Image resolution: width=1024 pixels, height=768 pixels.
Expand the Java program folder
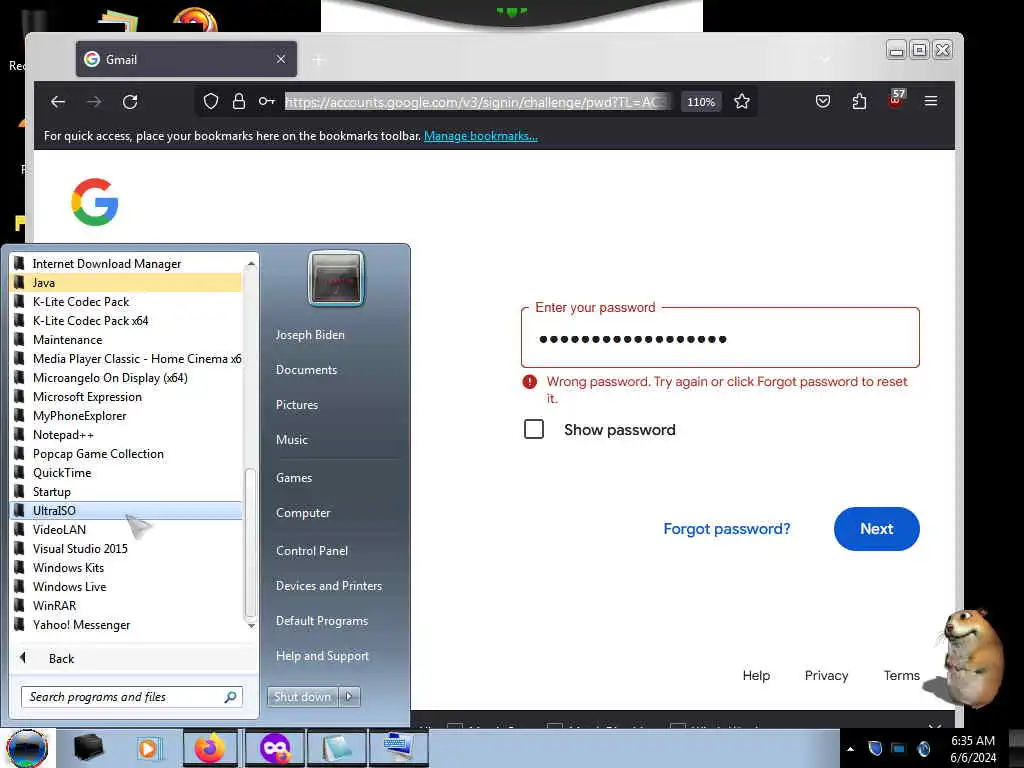tap(127, 283)
